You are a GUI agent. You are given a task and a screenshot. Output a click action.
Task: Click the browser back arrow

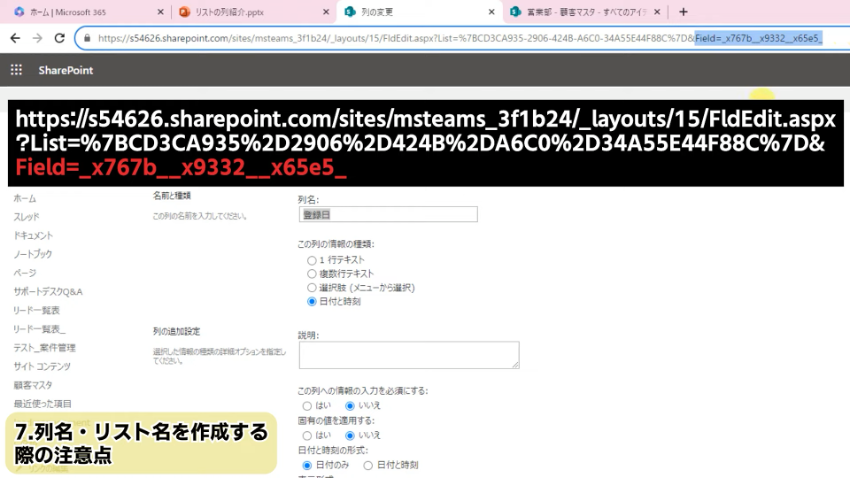pos(15,38)
